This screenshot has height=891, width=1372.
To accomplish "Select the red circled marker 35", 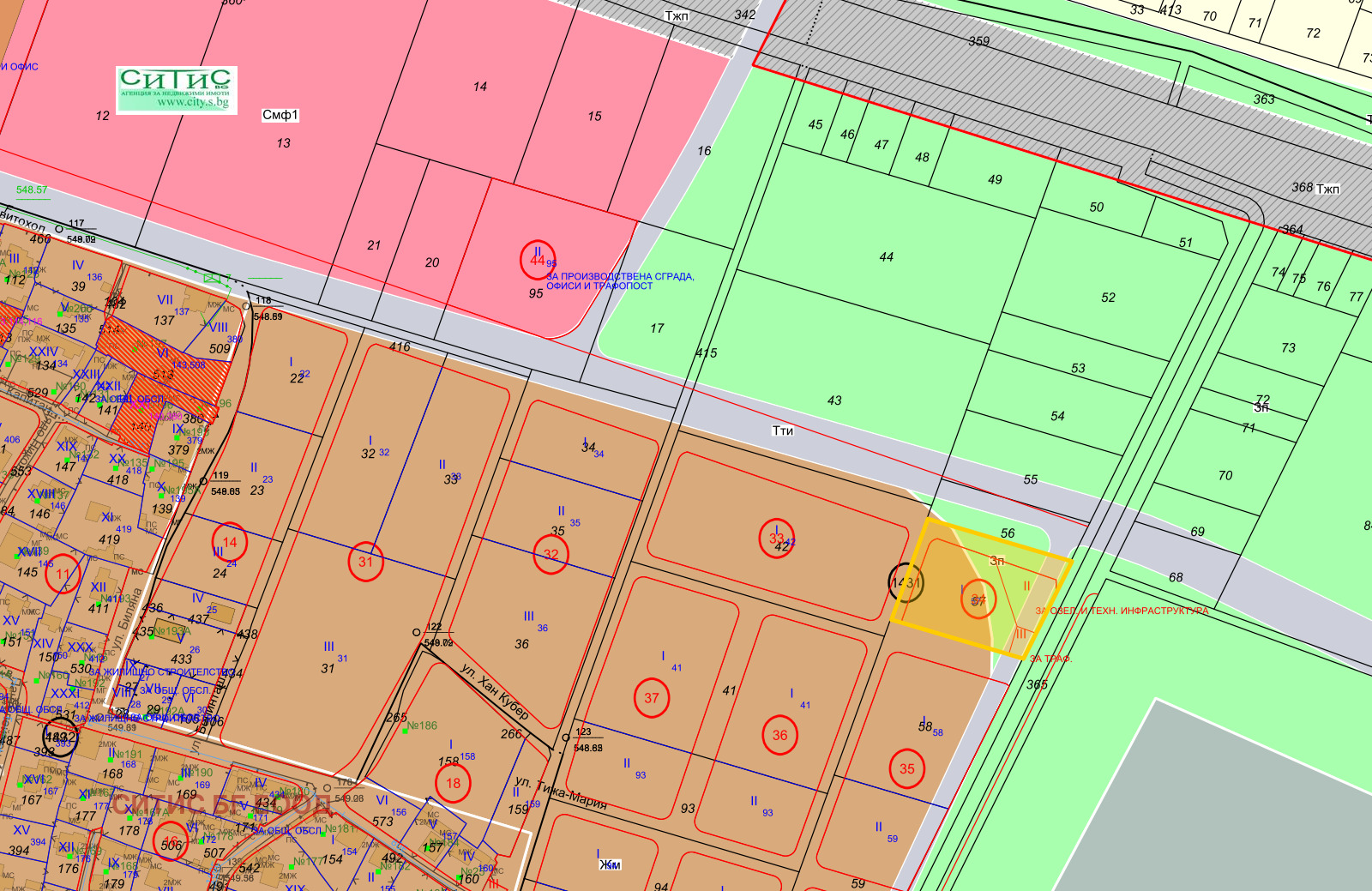I will click(x=907, y=768).
